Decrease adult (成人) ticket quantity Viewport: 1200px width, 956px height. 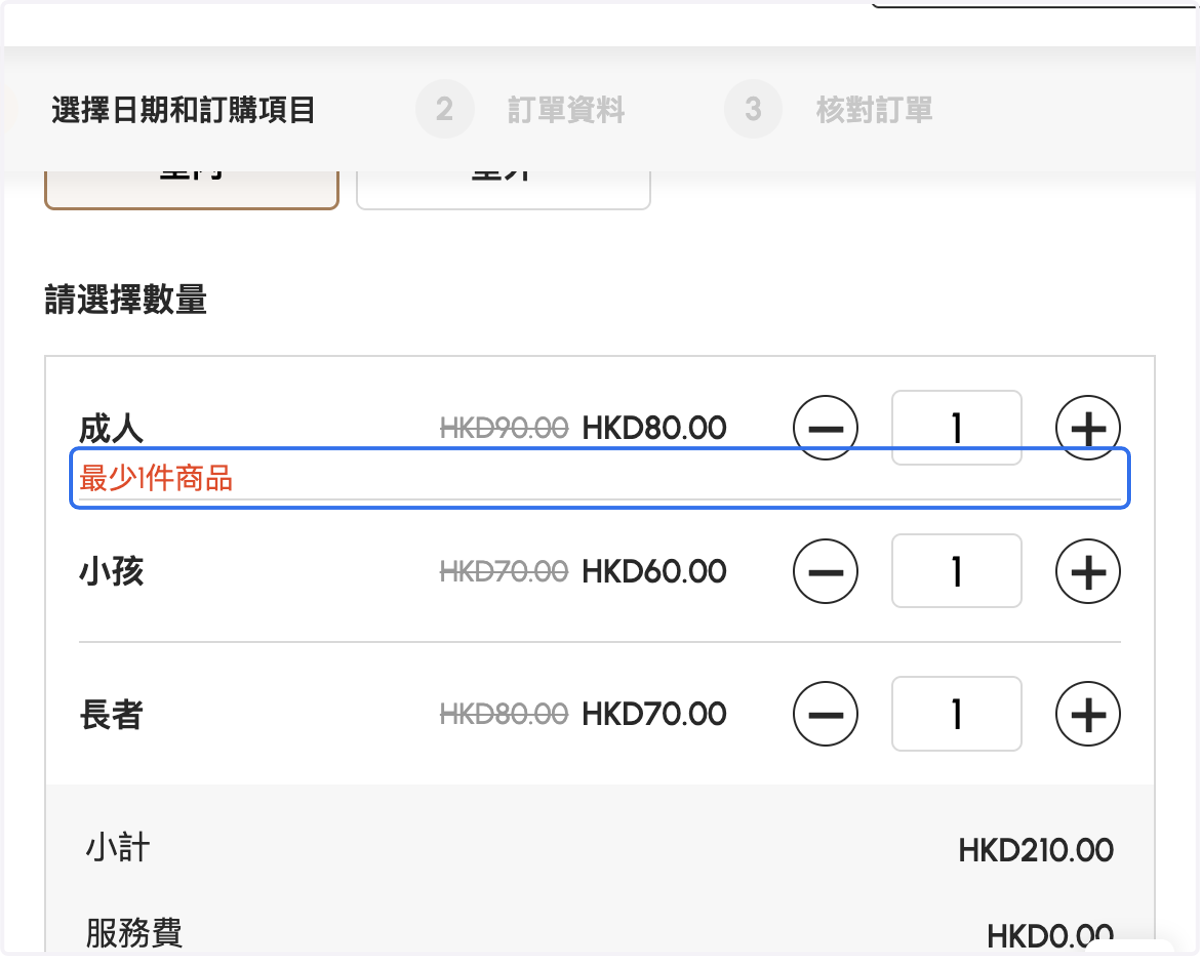point(826,428)
